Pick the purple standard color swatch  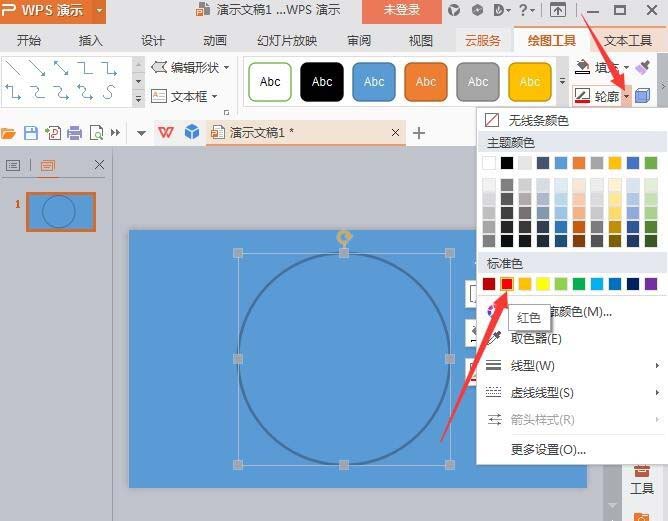coord(651,284)
